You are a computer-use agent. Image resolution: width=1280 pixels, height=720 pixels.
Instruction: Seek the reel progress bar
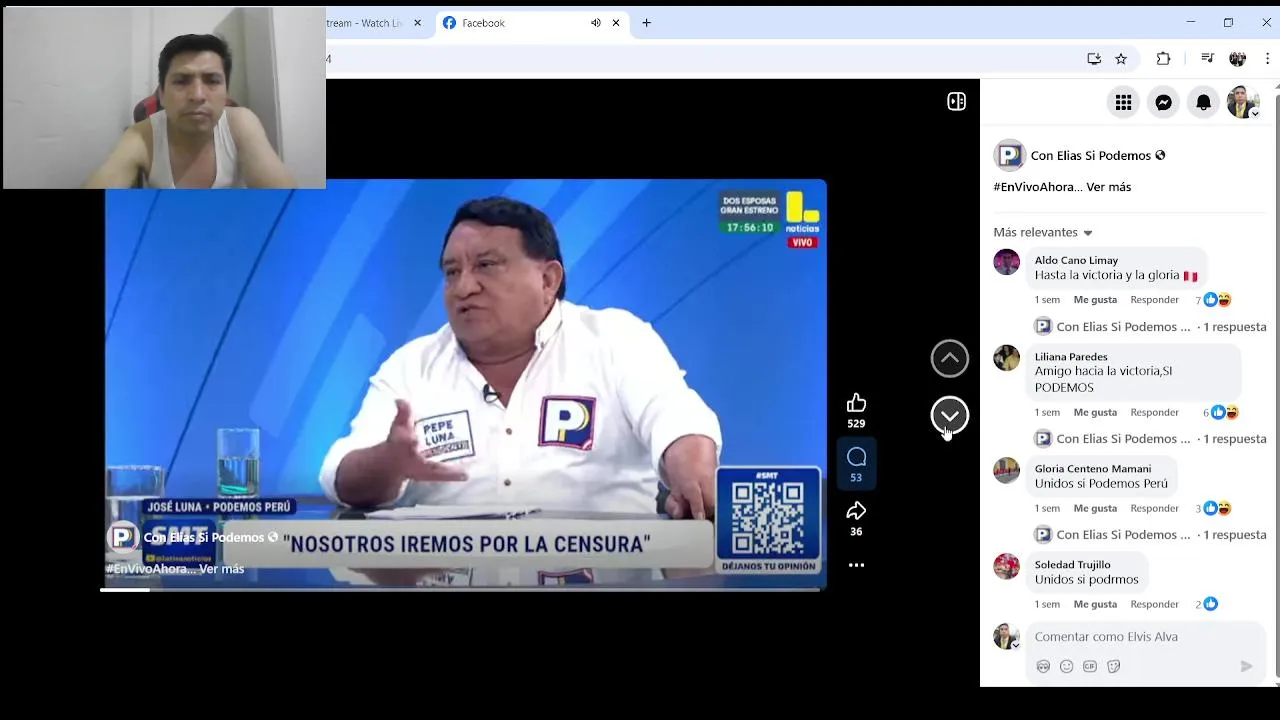461,590
